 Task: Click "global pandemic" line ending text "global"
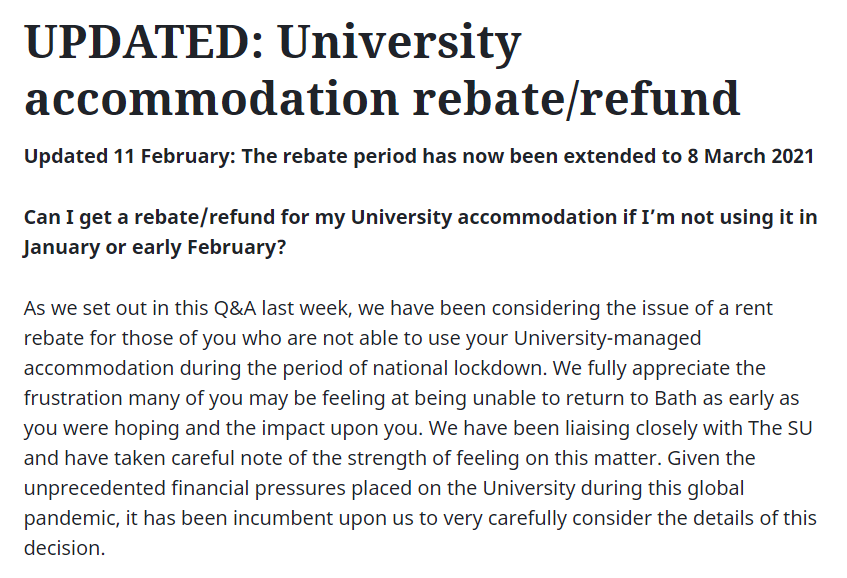(715, 488)
